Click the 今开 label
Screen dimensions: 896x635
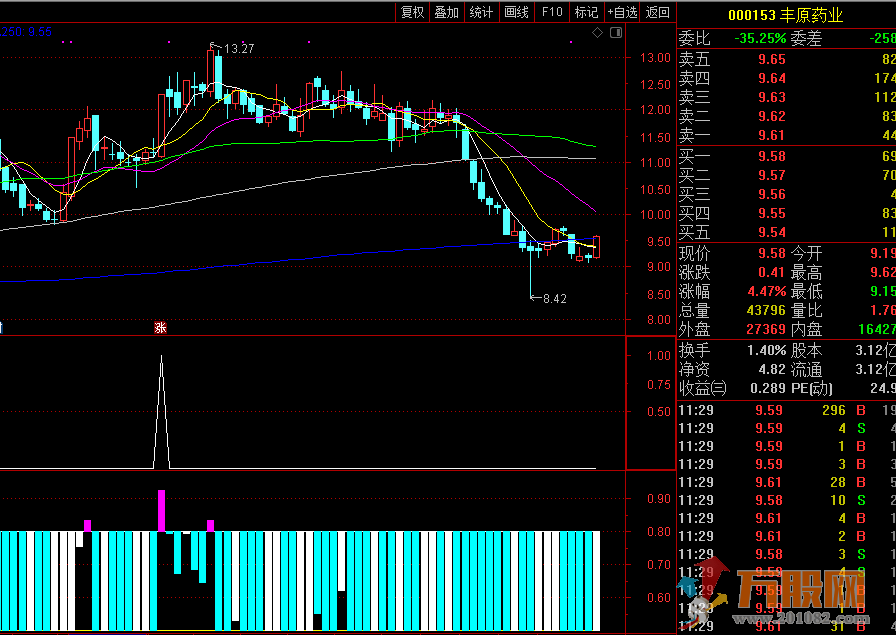[807, 253]
